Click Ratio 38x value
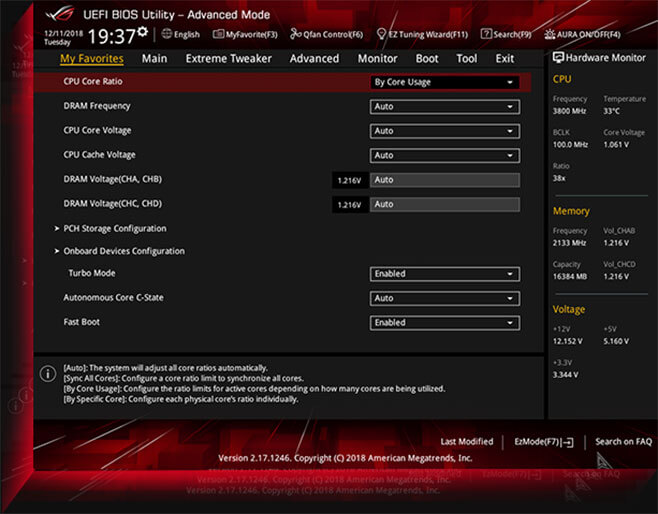The width and height of the screenshot is (658, 514). 559,178
